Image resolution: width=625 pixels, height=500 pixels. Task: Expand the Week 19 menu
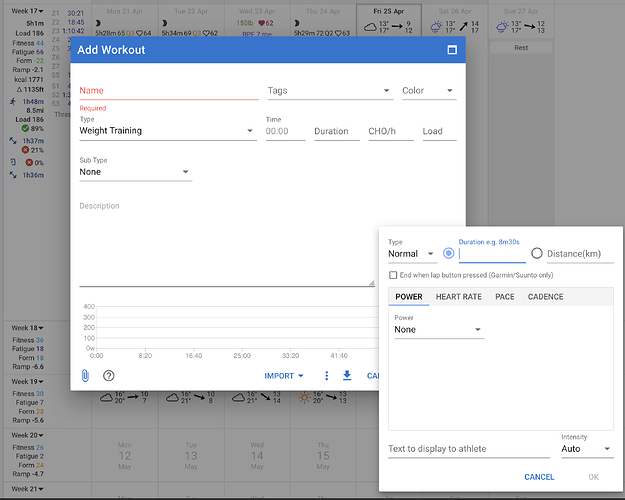point(28,381)
